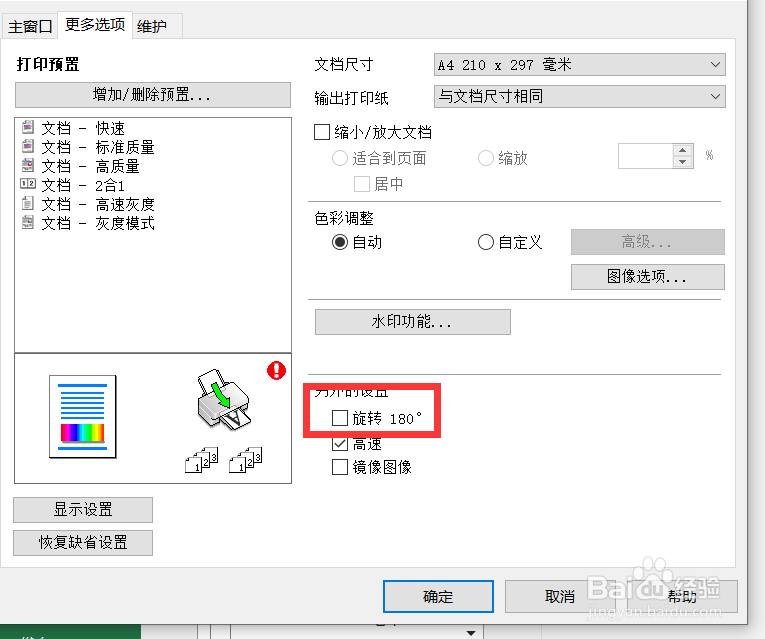Enable the 镜像图像 checkbox
The height and width of the screenshot is (639, 765).
coord(340,467)
